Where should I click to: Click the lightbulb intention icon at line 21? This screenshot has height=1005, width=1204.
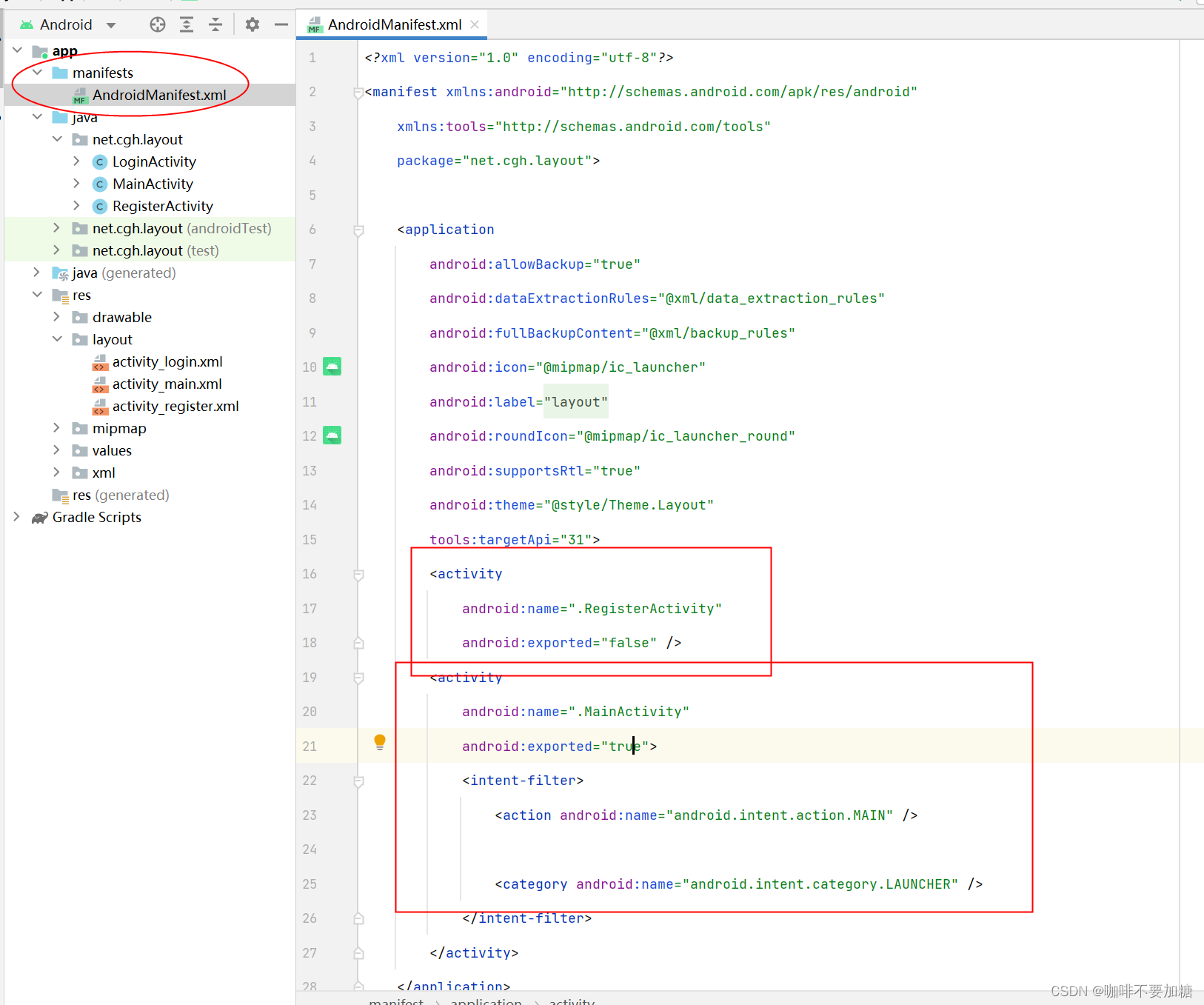click(x=380, y=741)
